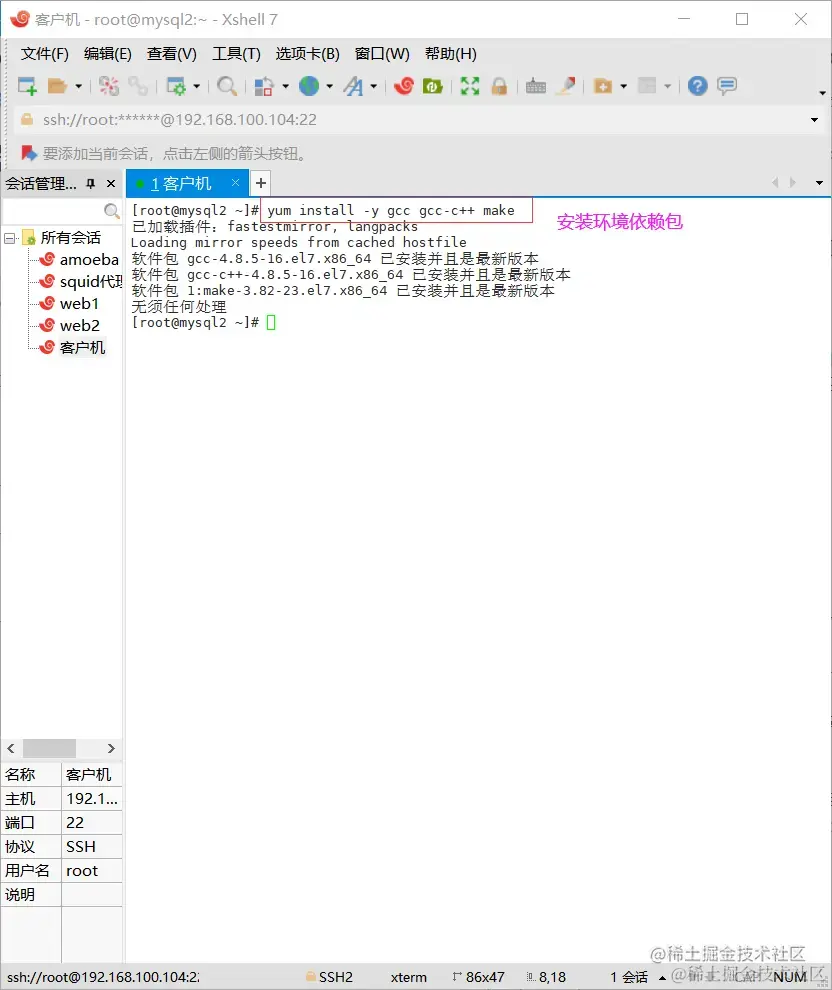This screenshot has height=990, width=832.
Task: Click the color scheme/layout toolbar icon
Action: pos(264,86)
